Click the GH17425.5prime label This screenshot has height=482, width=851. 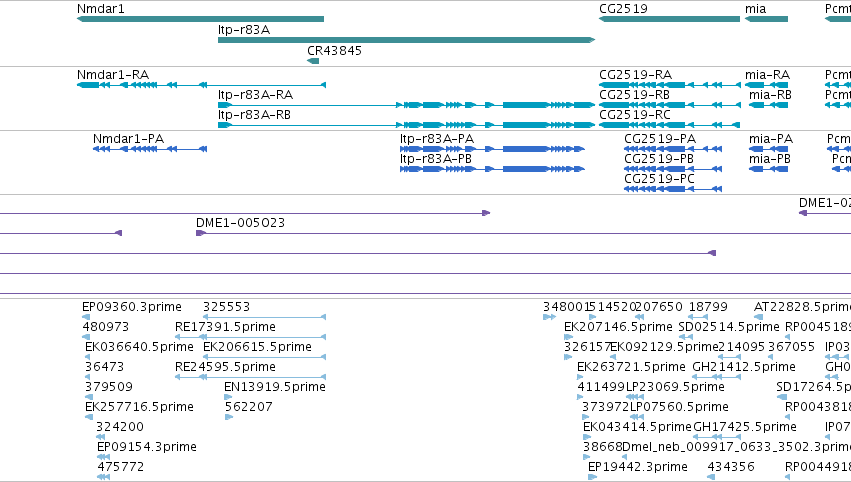coord(745,427)
